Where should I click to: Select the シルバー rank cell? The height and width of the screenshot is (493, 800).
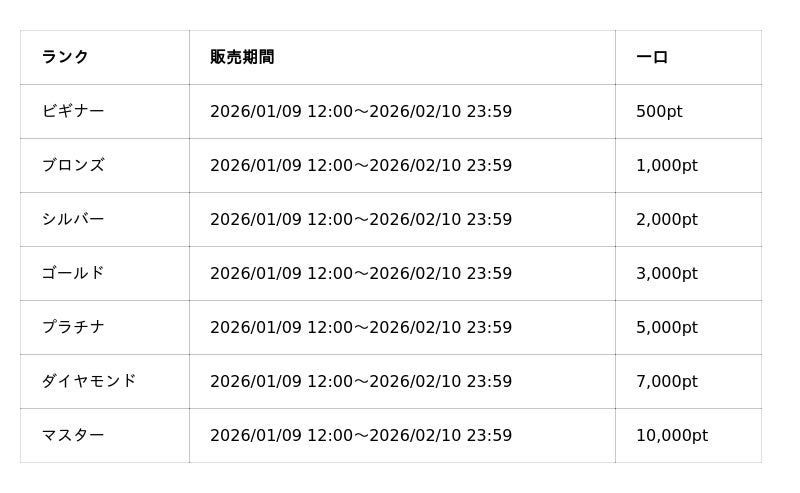[73, 219]
